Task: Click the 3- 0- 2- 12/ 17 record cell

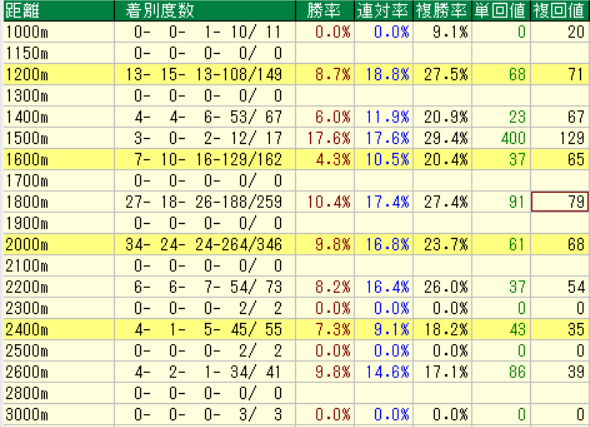Action: [x=205, y=138]
